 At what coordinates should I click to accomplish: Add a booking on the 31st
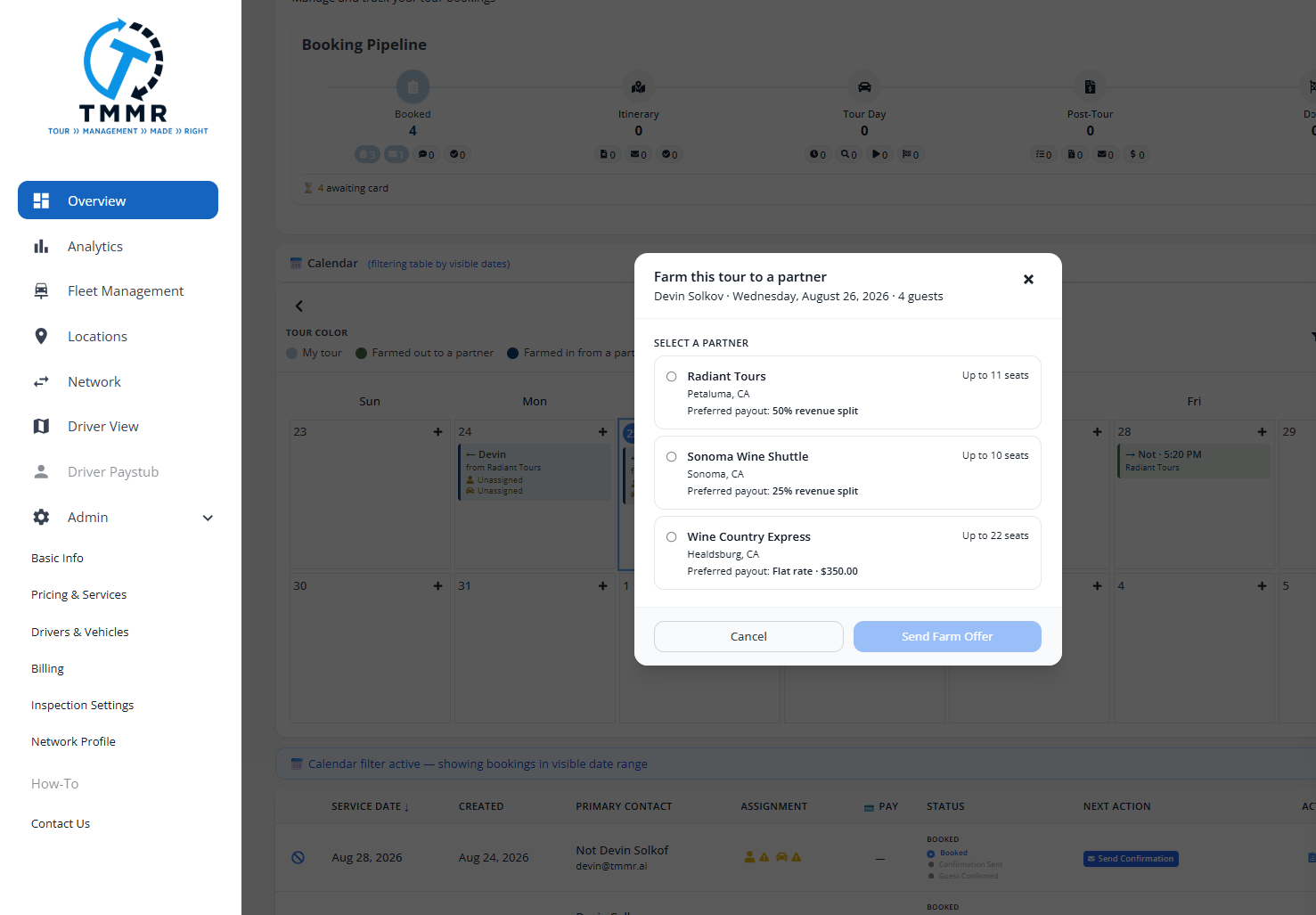coord(602,586)
